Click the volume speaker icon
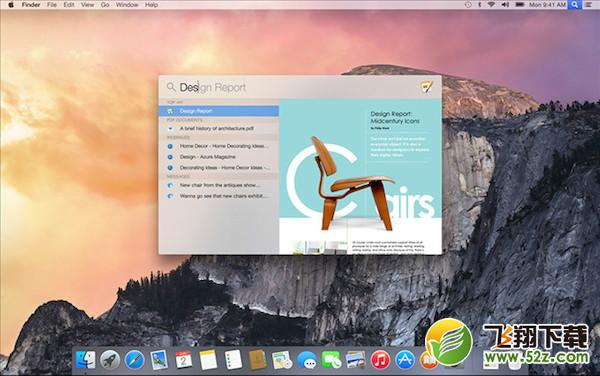The image size is (600, 376). click(505, 5)
